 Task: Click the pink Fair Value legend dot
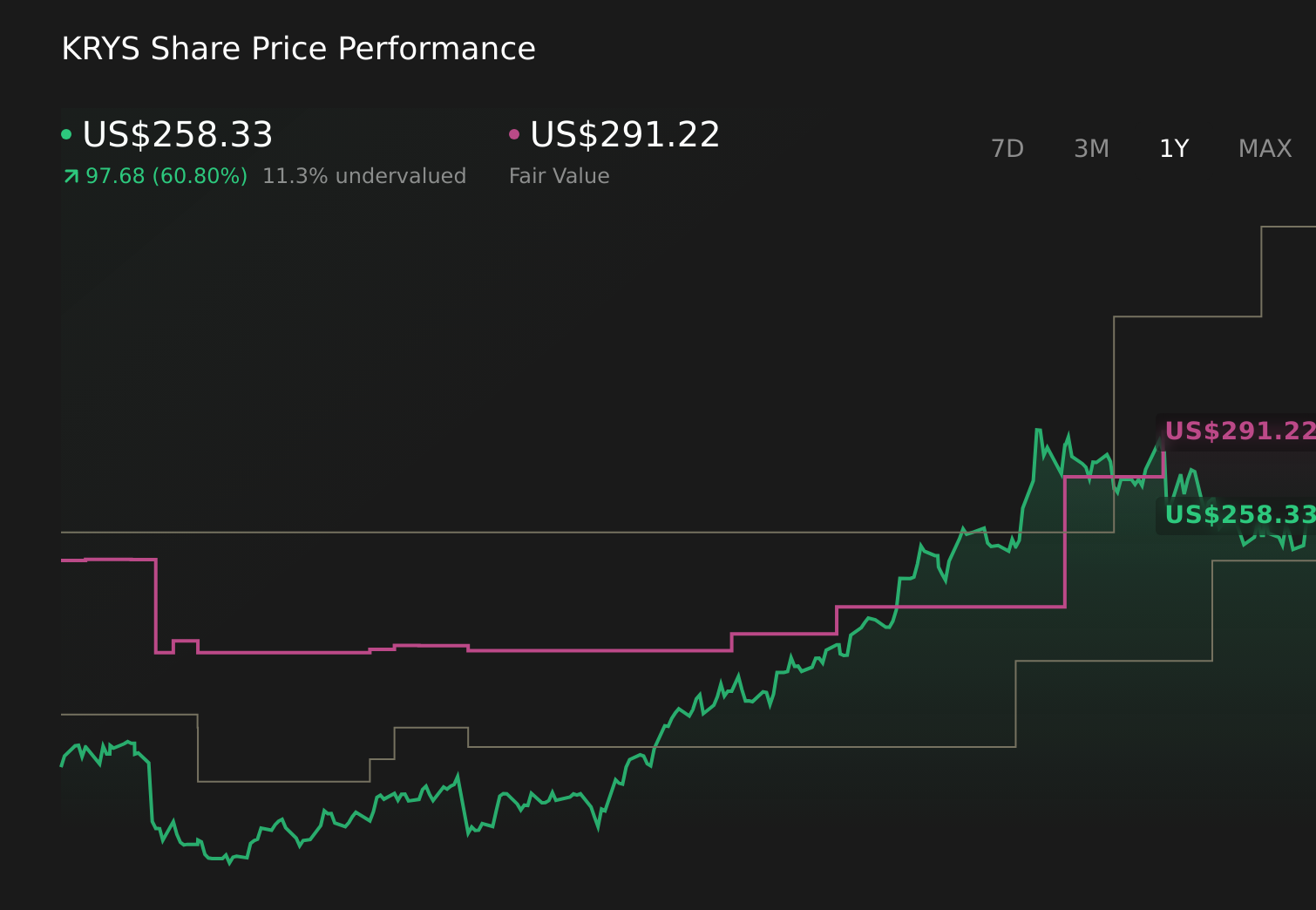[x=514, y=134]
